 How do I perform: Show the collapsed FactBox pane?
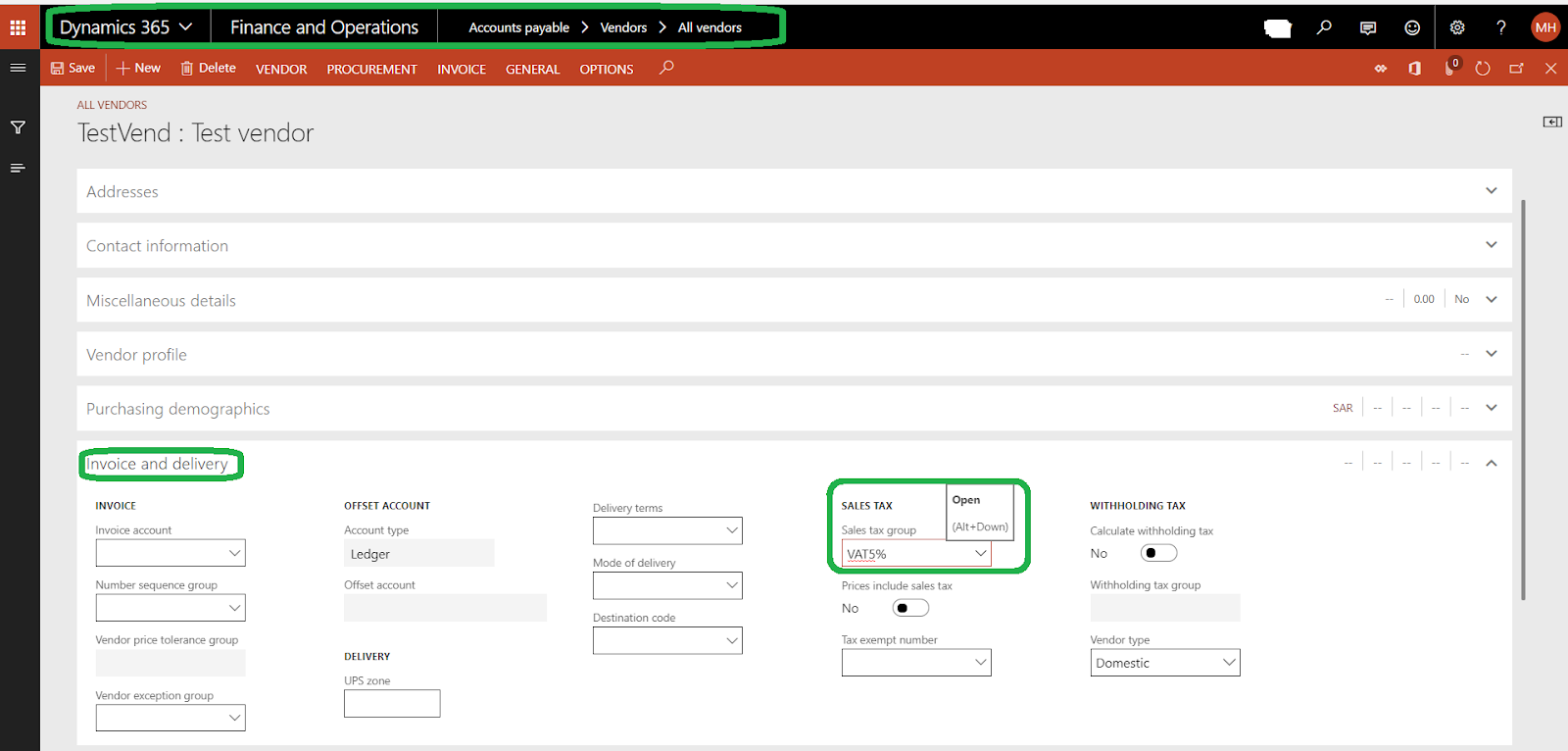point(1552,122)
